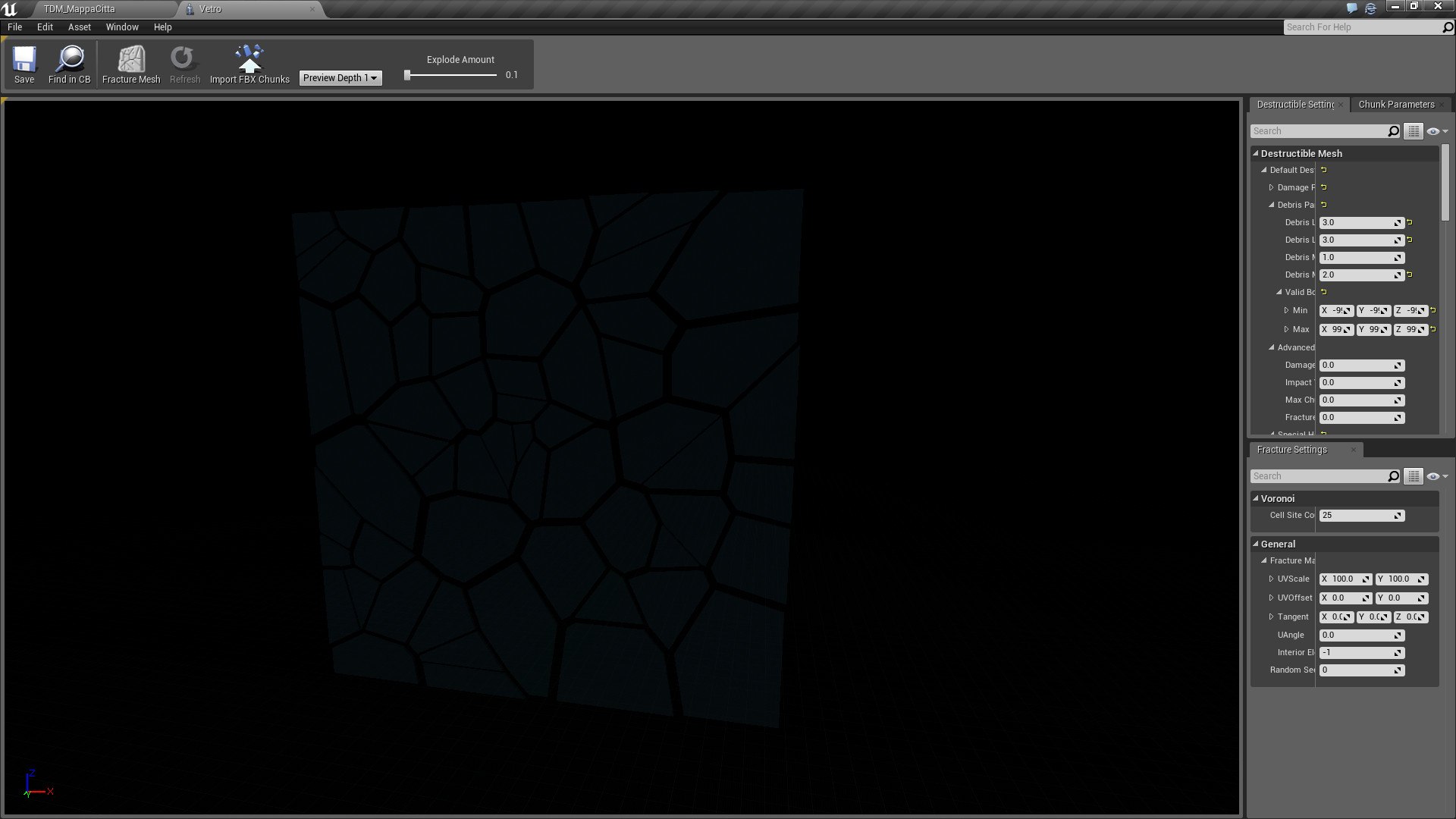The width and height of the screenshot is (1456, 819).
Task: Expand the Damage P section
Action: point(1272,187)
